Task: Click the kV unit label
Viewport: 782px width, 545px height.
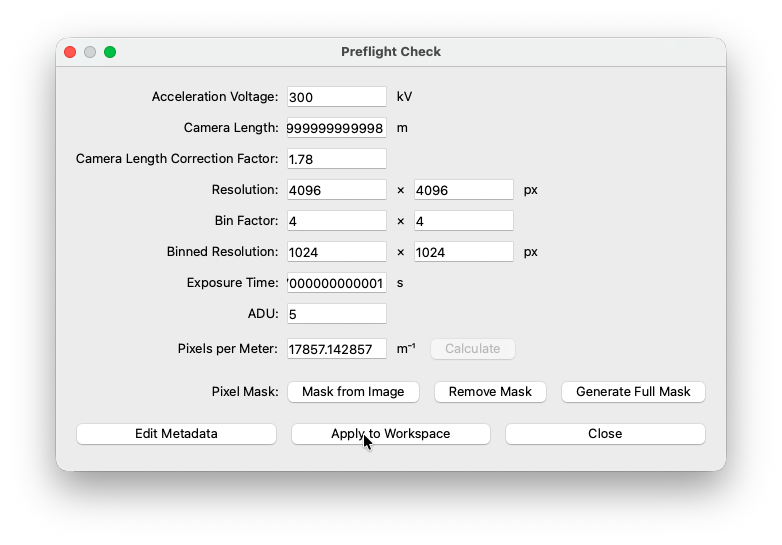Action: pos(404,97)
